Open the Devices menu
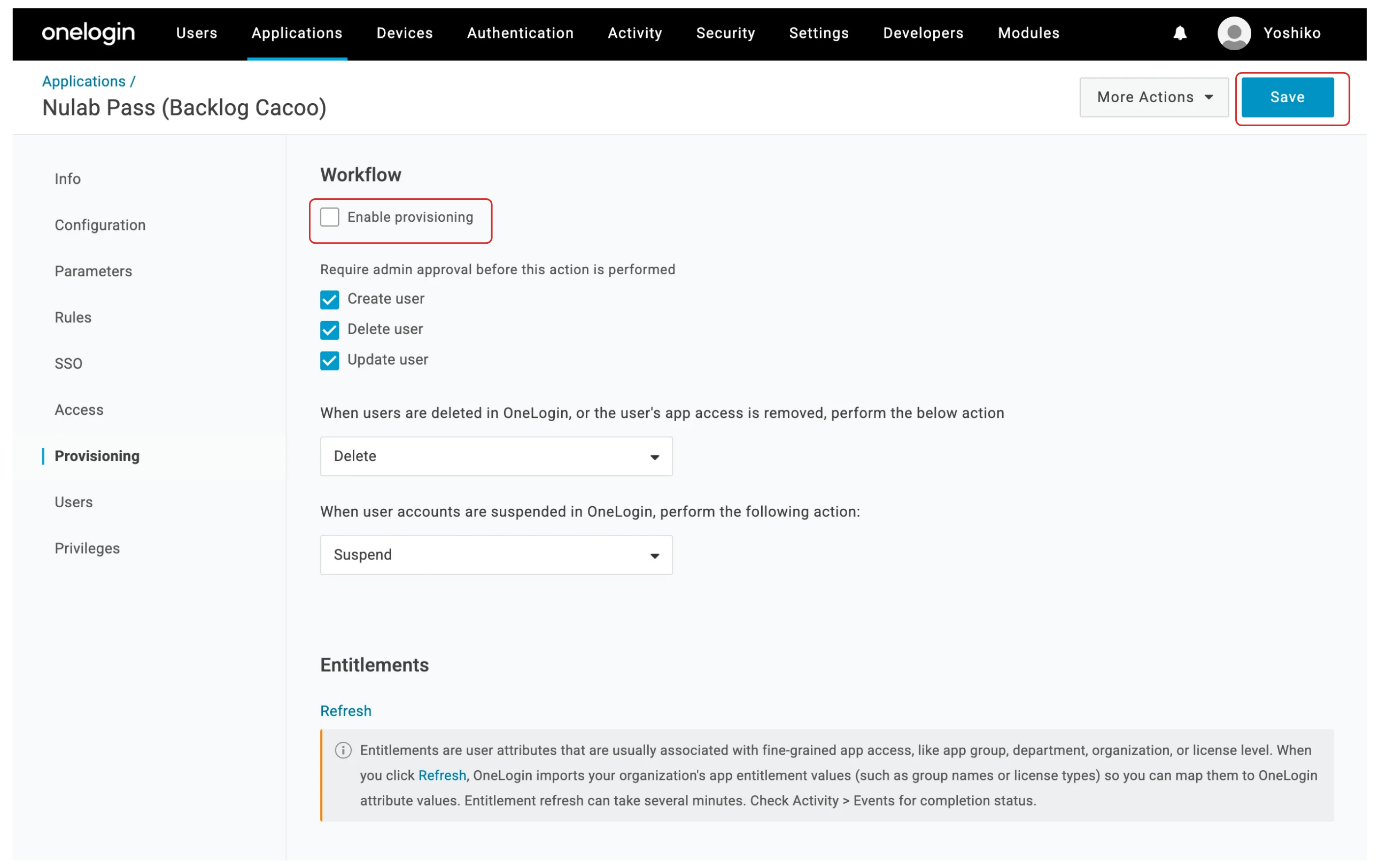This screenshot has height=868, width=1379. coord(405,33)
